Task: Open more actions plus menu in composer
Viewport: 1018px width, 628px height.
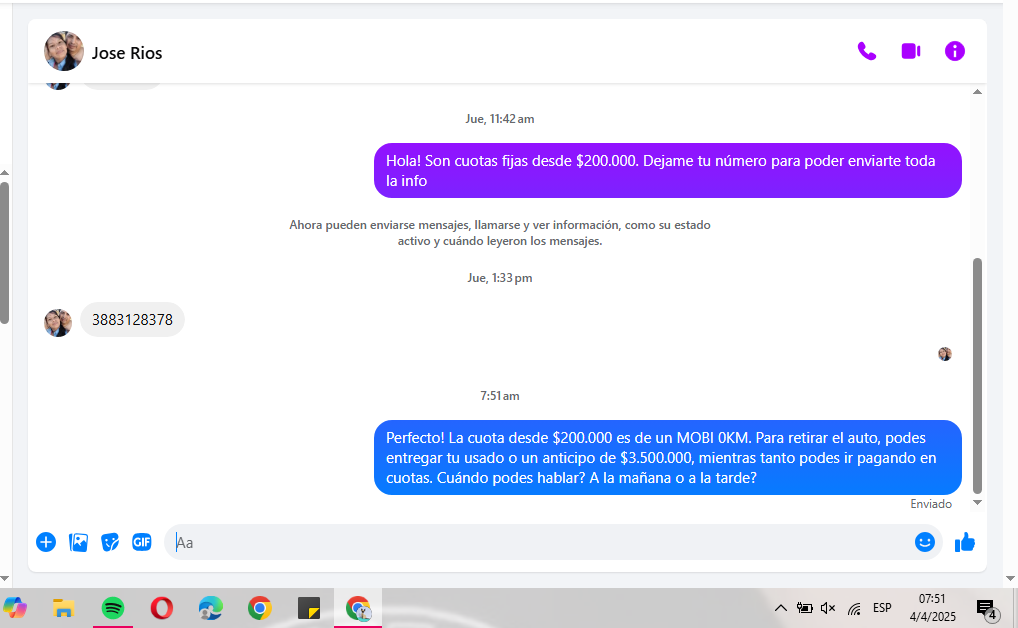Action: point(46,542)
